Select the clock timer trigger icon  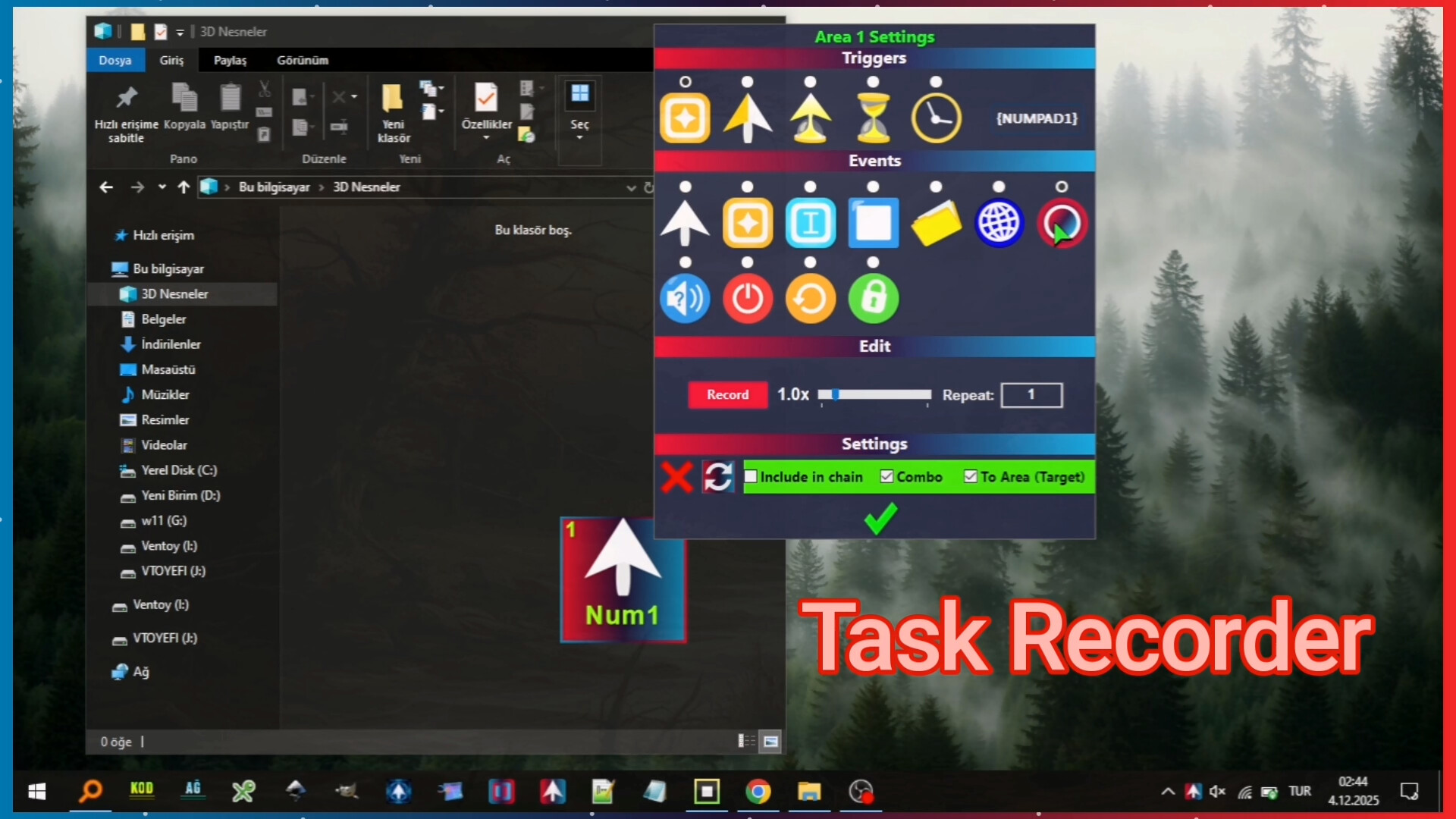point(937,116)
